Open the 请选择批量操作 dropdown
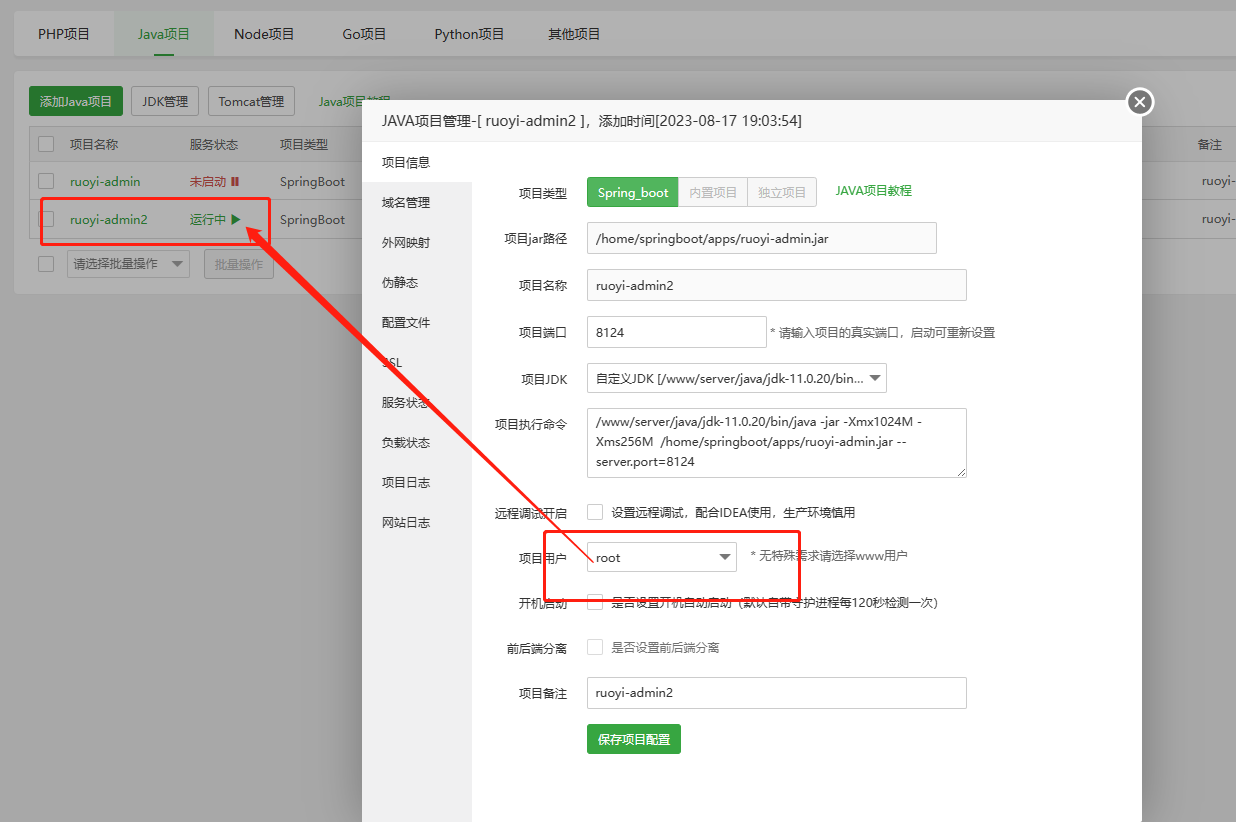This screenshot has width=1236, height=822. coord(128,264)
